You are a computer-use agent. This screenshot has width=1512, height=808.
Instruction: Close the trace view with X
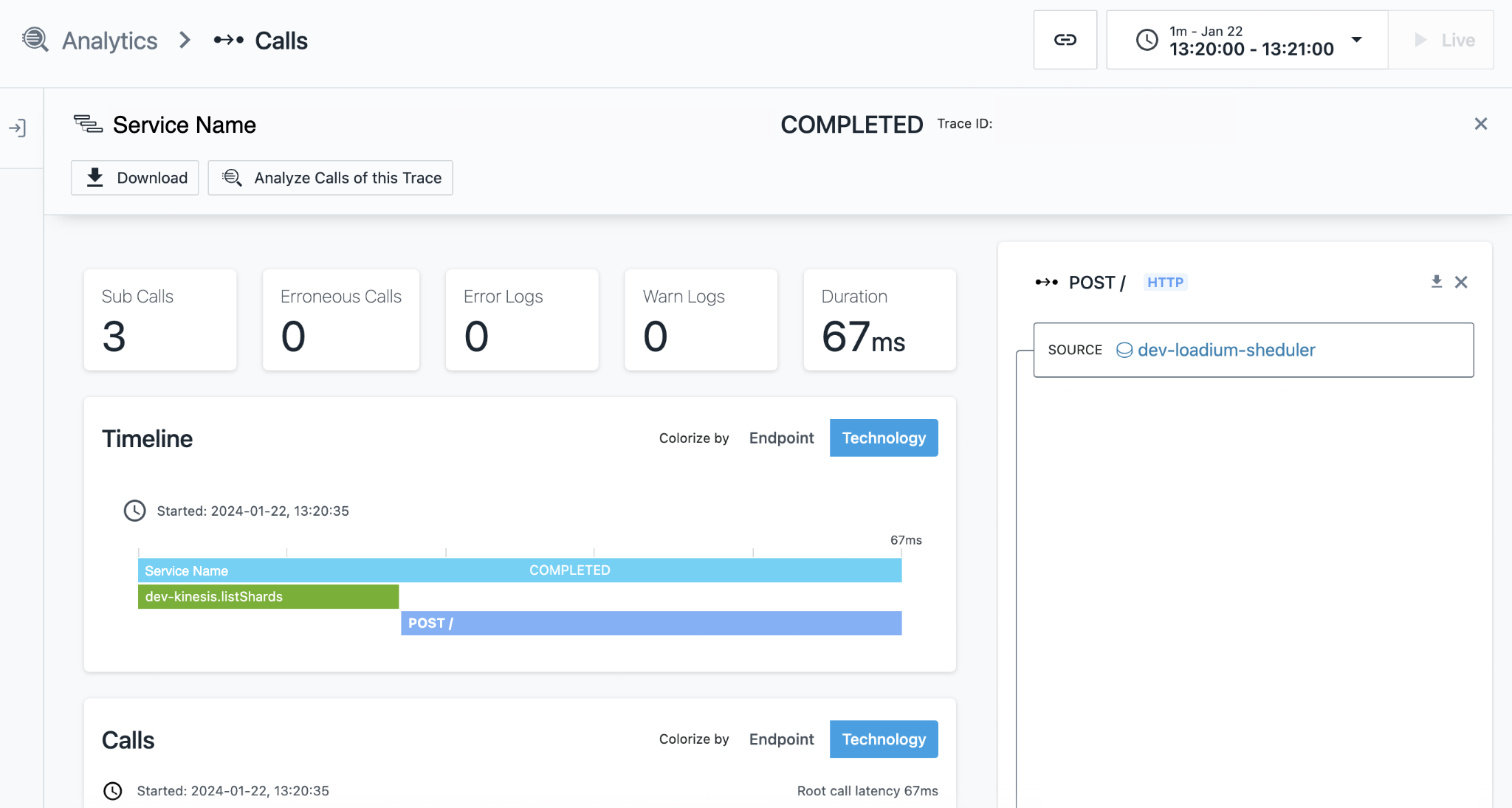(1480, 124)
